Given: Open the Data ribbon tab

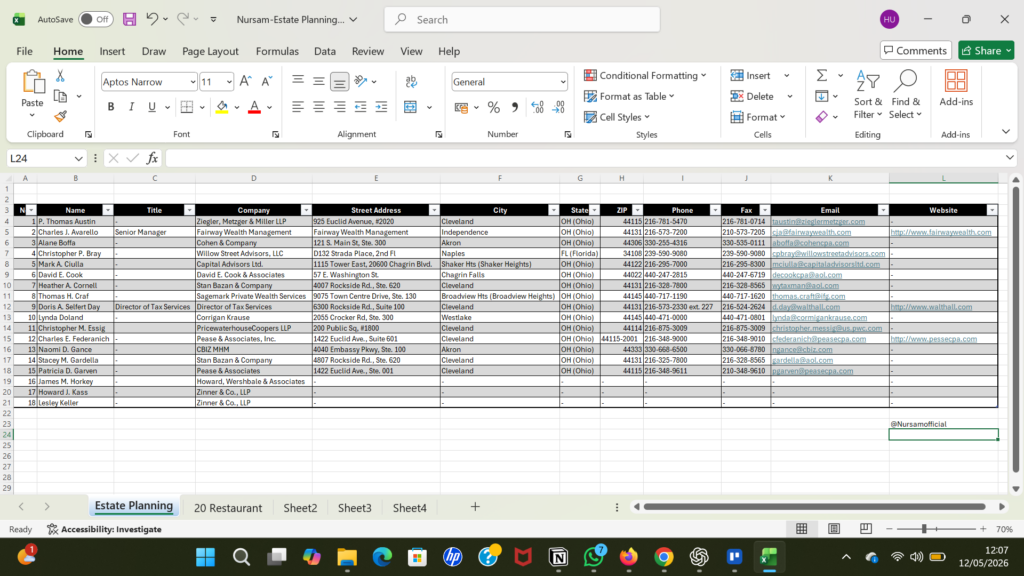Looking at the screenshot, I should (x=325, y=51).
